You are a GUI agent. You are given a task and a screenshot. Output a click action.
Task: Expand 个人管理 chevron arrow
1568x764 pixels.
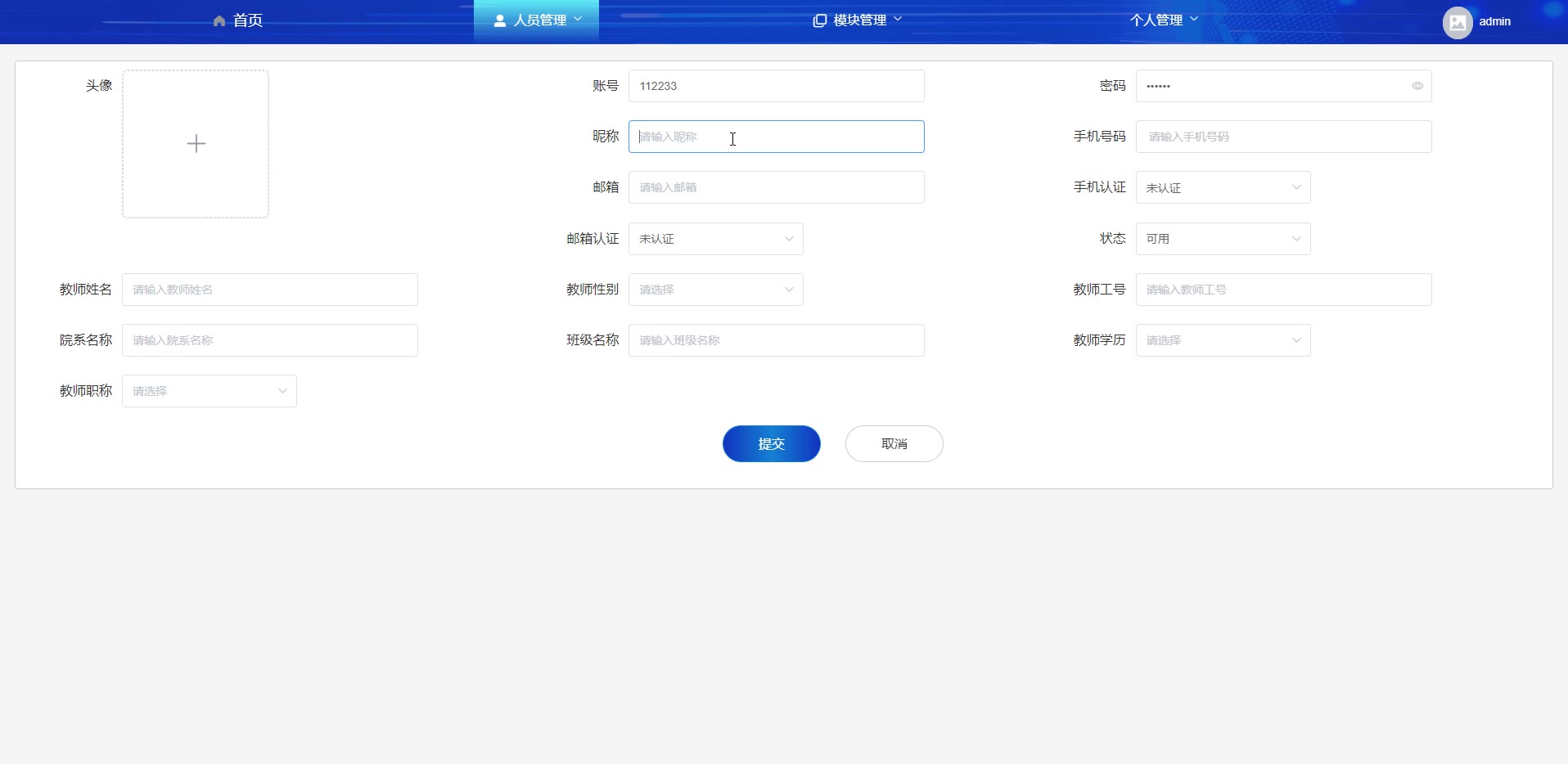tap(1194, 19)
